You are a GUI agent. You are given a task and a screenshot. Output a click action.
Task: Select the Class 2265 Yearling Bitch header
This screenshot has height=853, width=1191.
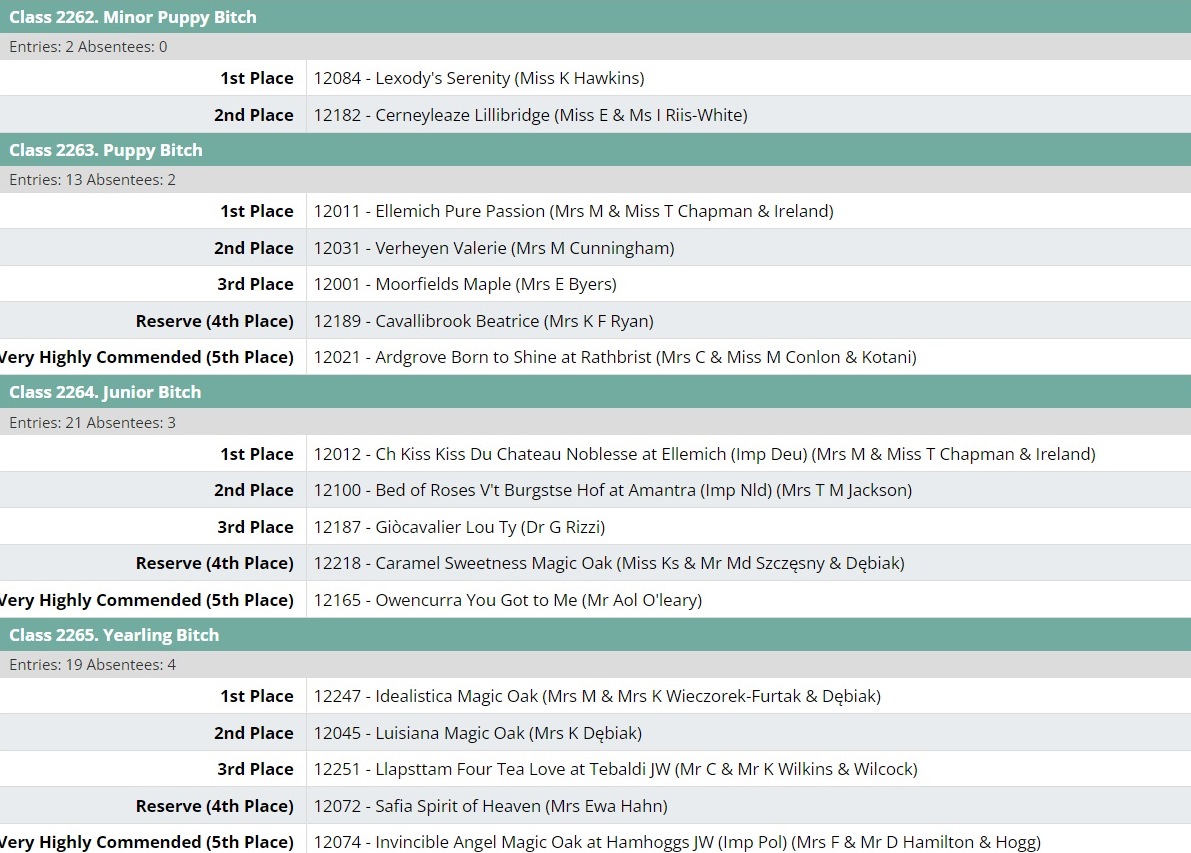point(114,635)
